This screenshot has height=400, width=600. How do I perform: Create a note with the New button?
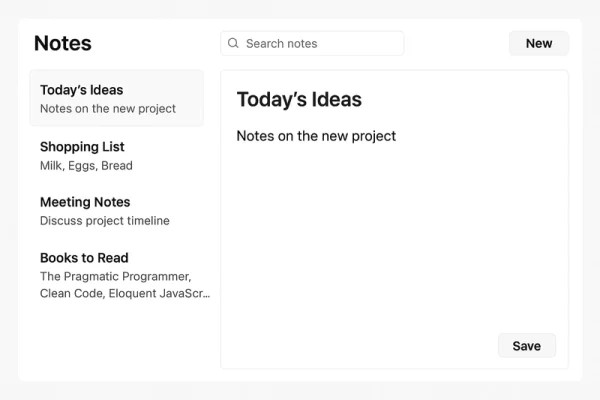538,43
